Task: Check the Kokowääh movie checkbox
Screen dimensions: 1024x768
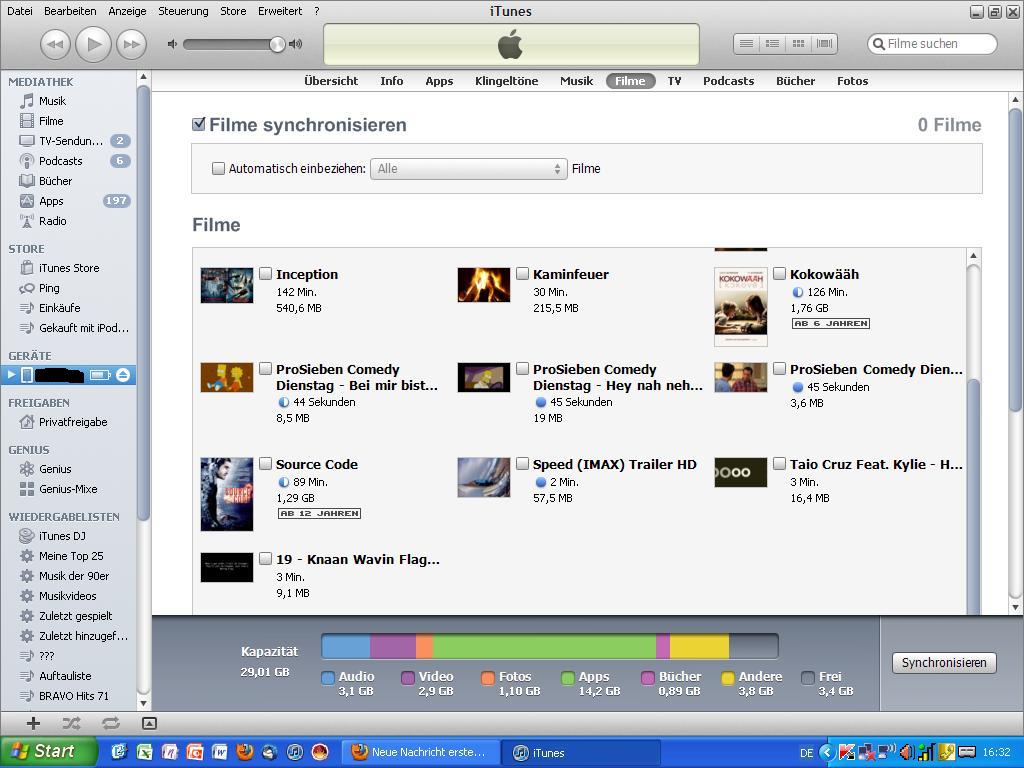Action: tap(779, 274)
